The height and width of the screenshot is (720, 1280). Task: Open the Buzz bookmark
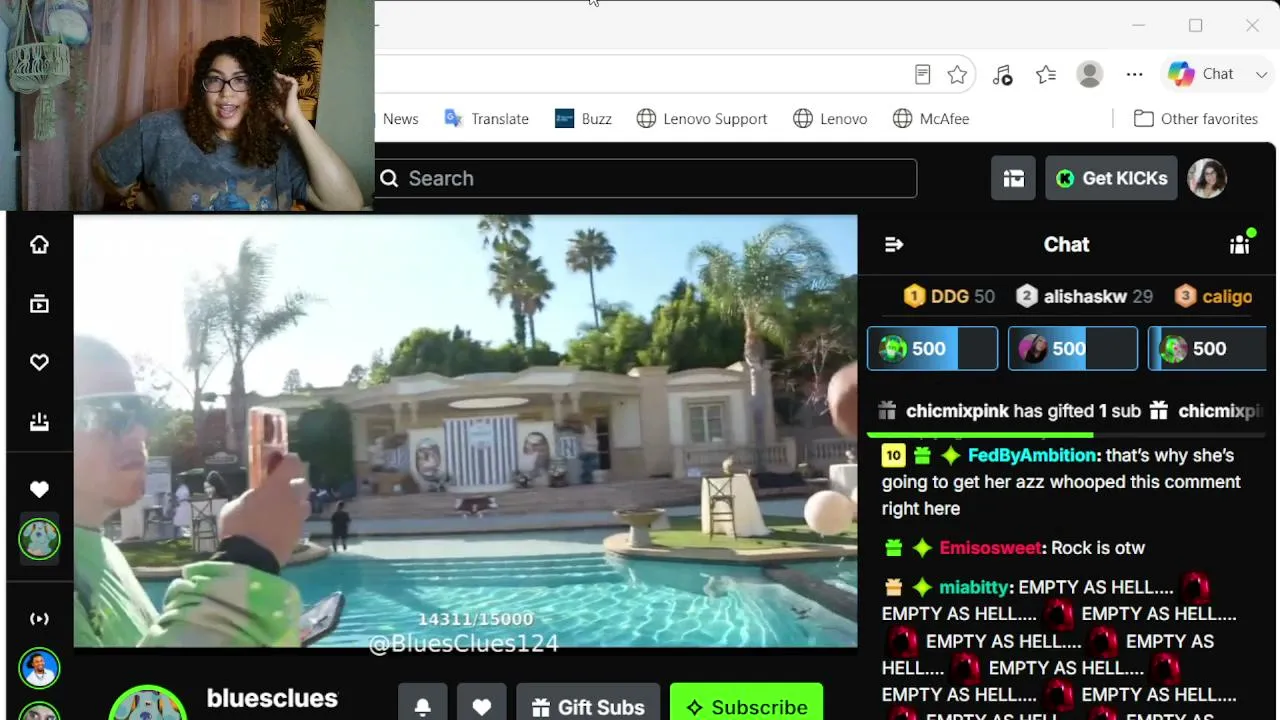click(x=583, y=119)
